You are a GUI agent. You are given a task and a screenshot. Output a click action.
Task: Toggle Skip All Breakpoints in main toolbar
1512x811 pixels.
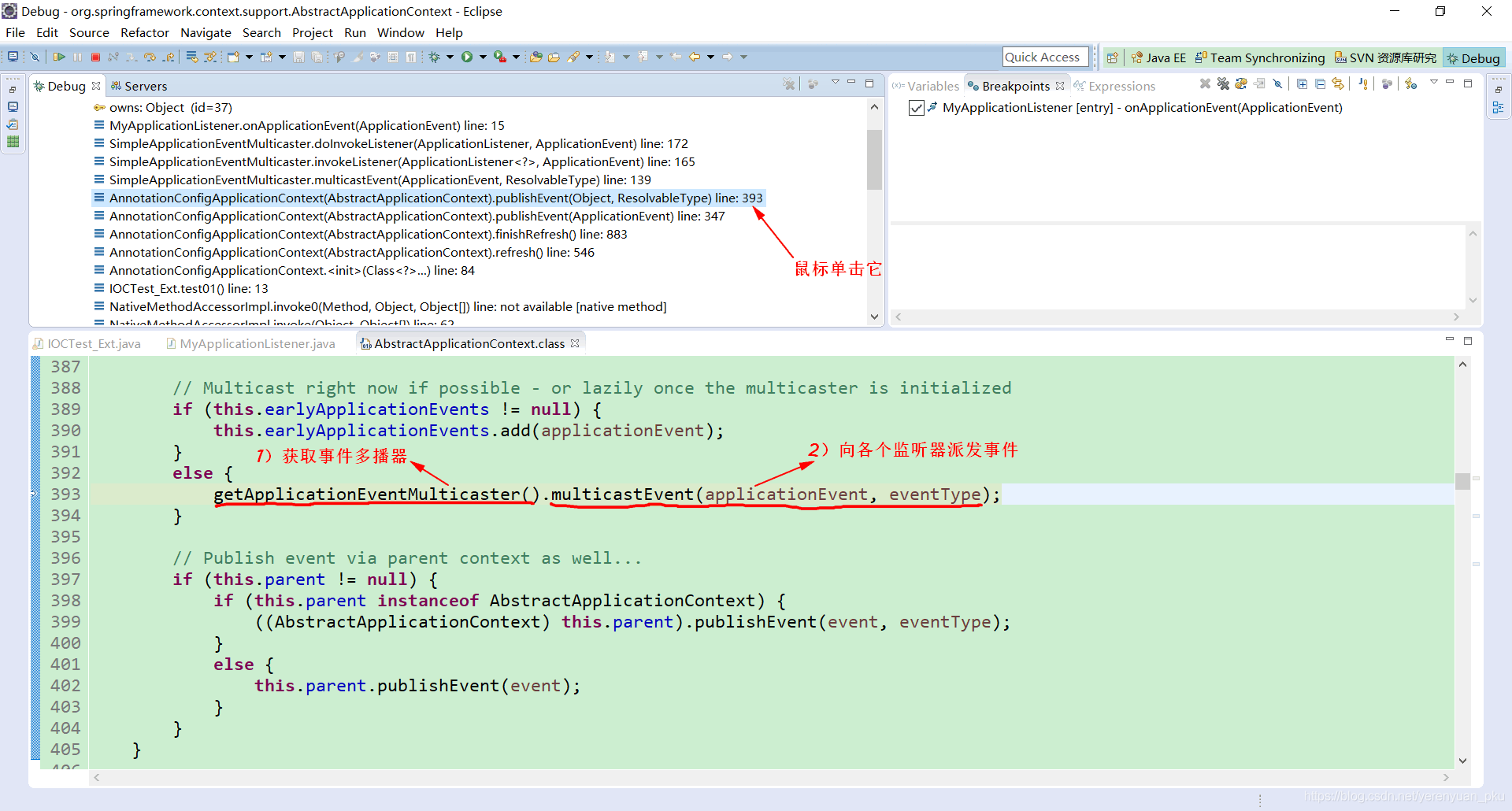(x=35, y=57)
